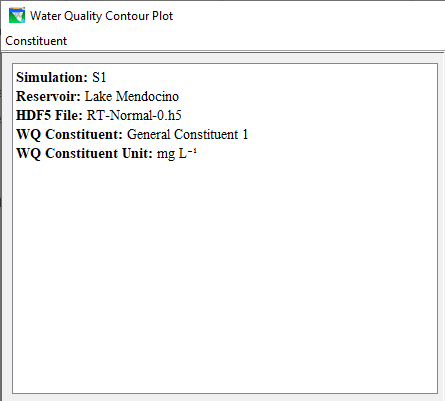Click the word Mendocino
The height and width of the screenshot is (401, 445).
(x=147, y=96)
